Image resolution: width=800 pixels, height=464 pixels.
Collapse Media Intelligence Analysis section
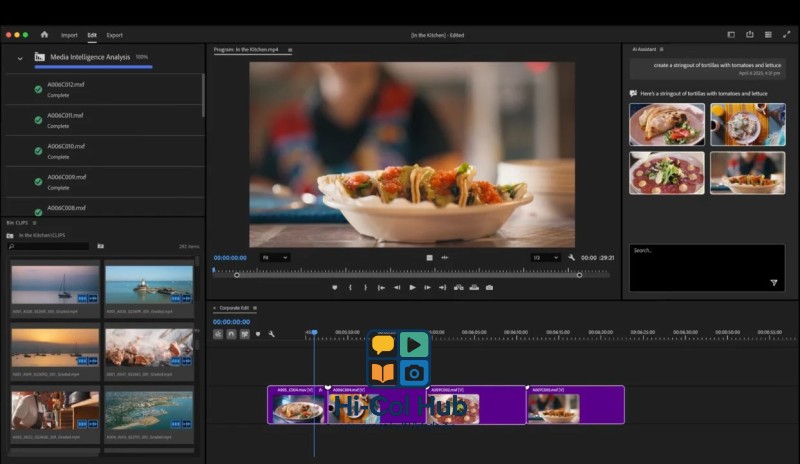click(x=19, y=58)
